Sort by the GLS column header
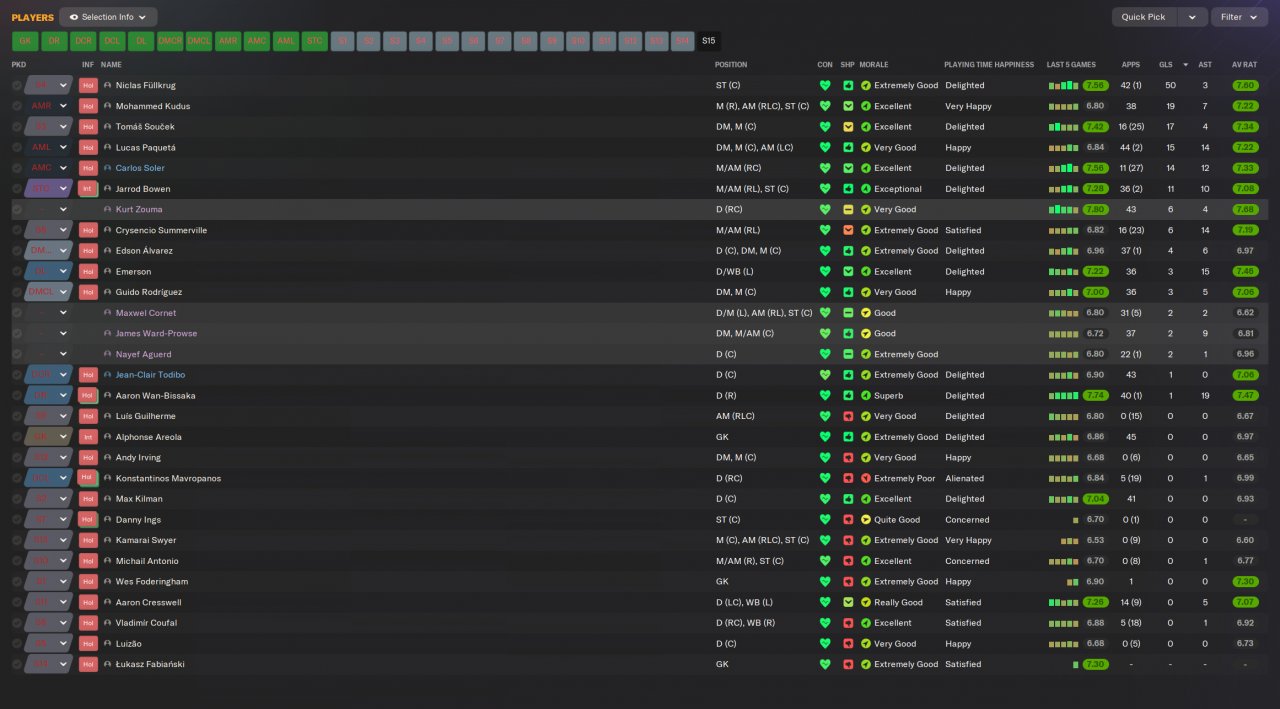Screen dimensions: 1280x709 (x=1166, y=65)
